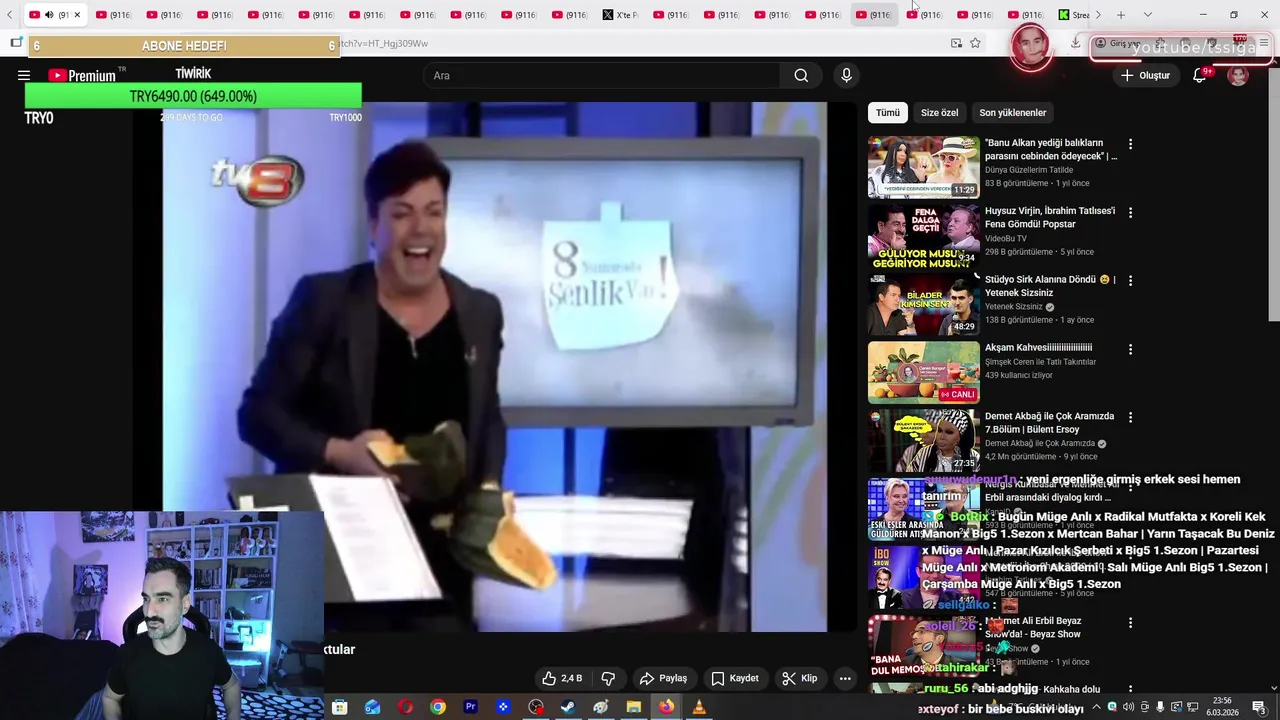Create a clip with Klip
Image resolution: width=1280 pixels, height=720 pixels.
(799, 678)
